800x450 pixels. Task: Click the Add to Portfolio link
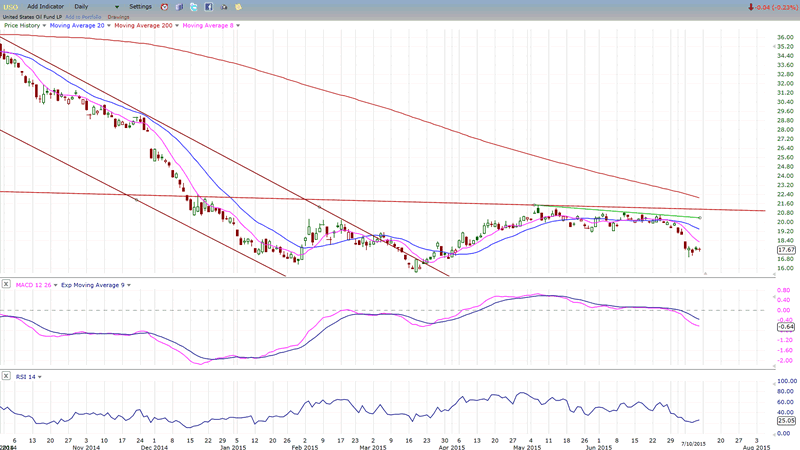tap(83, 17)
